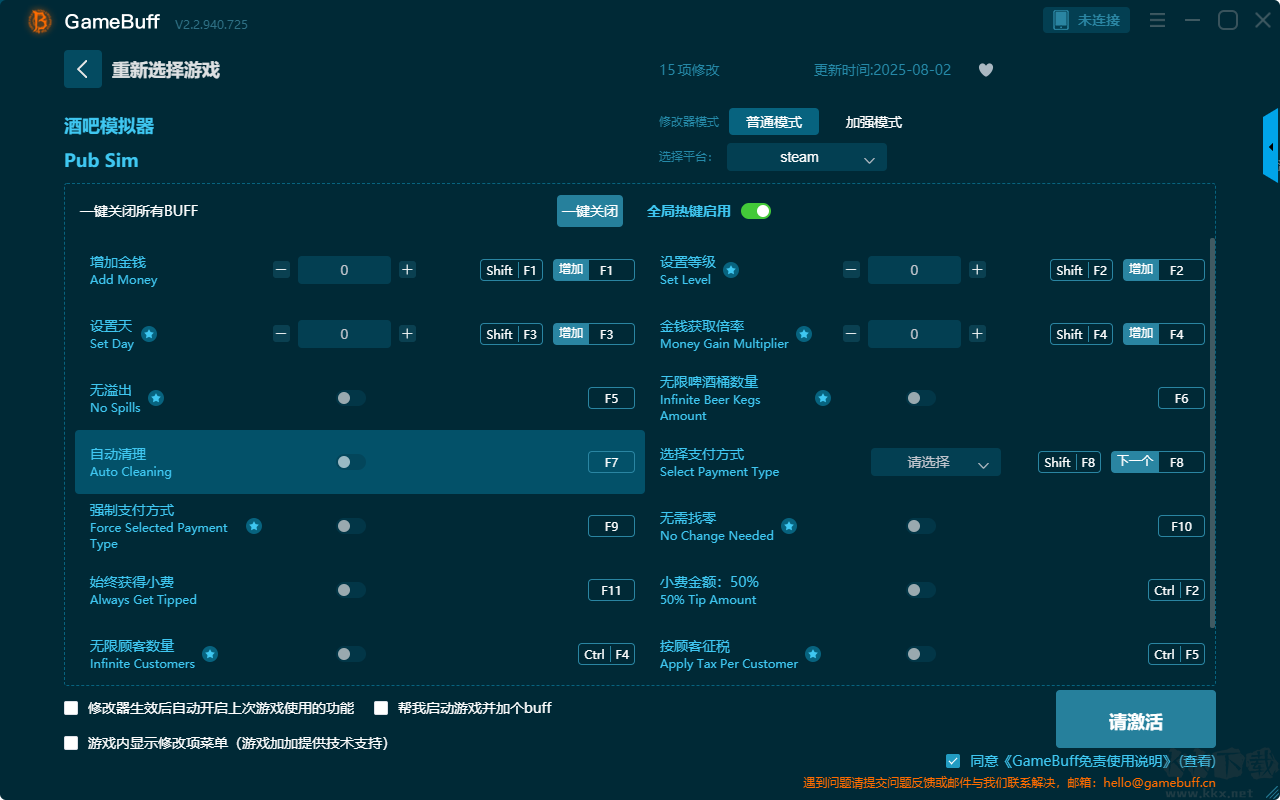The height and width of the screenshot is (800, 1280).
Task: Turn on Auto Cleaning toggle
Action: (x=351, y=462)
